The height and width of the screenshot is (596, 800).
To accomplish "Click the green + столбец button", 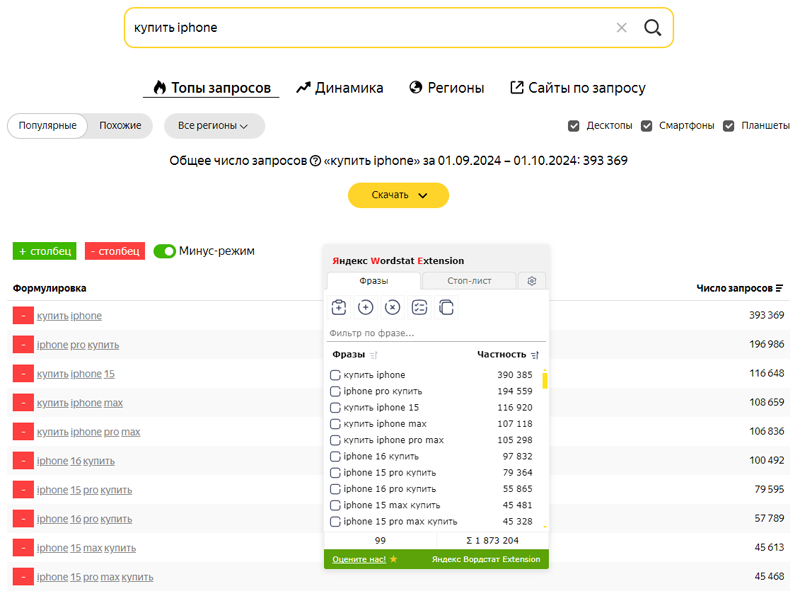I will pyautogui.click(x=44, y=251).
